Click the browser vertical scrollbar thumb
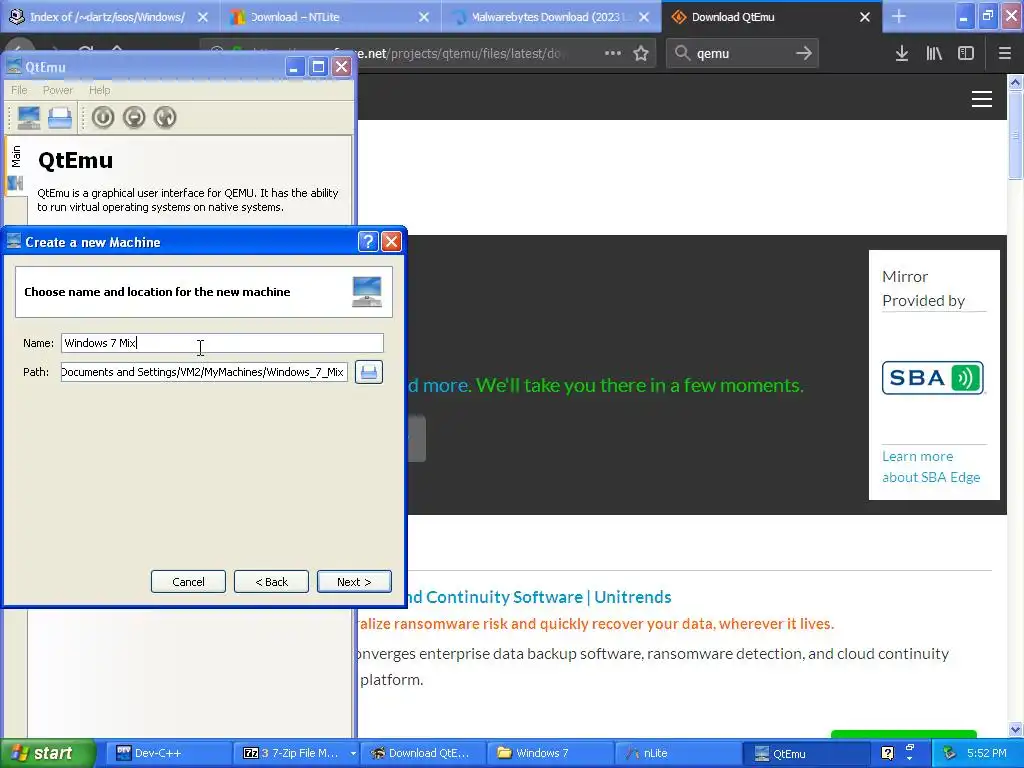1024x768 pixels. point(1015,135)
